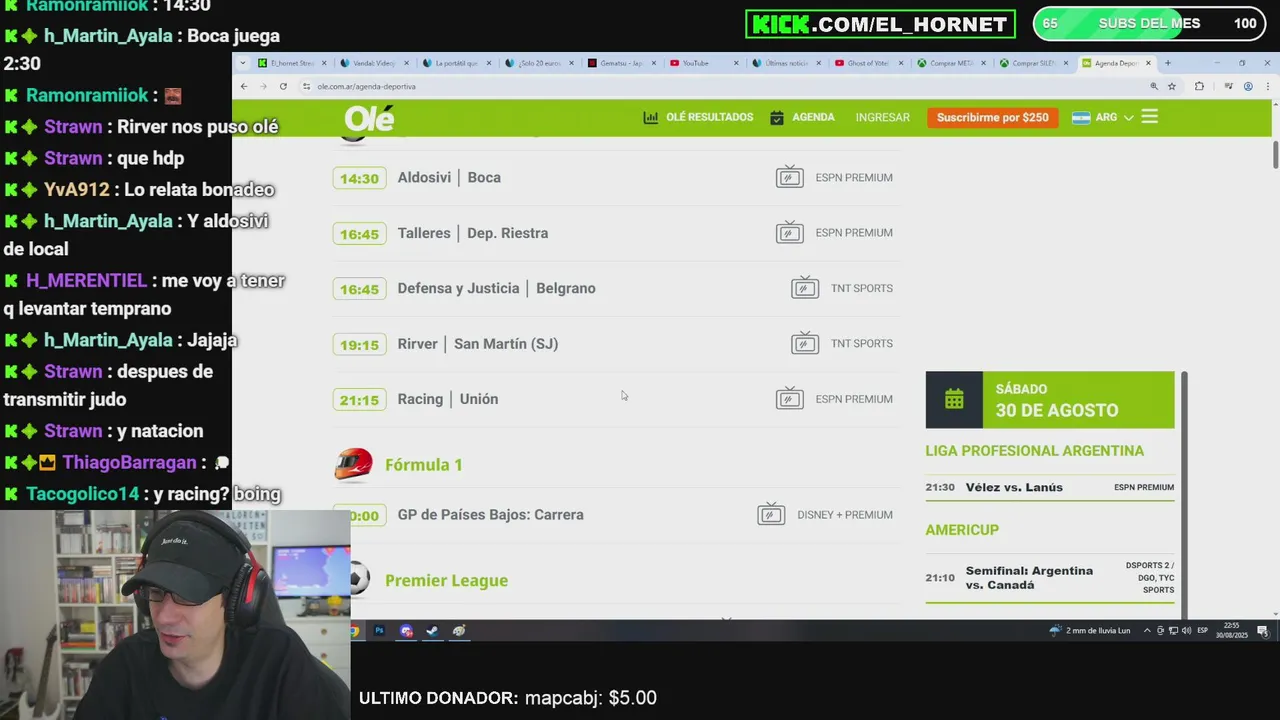
Task: Open the browser zoom magnifier icon
Action: [1154, 86]
